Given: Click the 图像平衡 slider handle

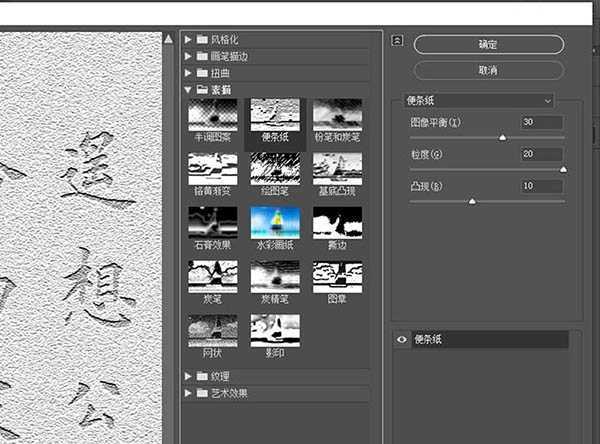Looking at the screenshot, I should pyautogui.click(x=502, y=137).
